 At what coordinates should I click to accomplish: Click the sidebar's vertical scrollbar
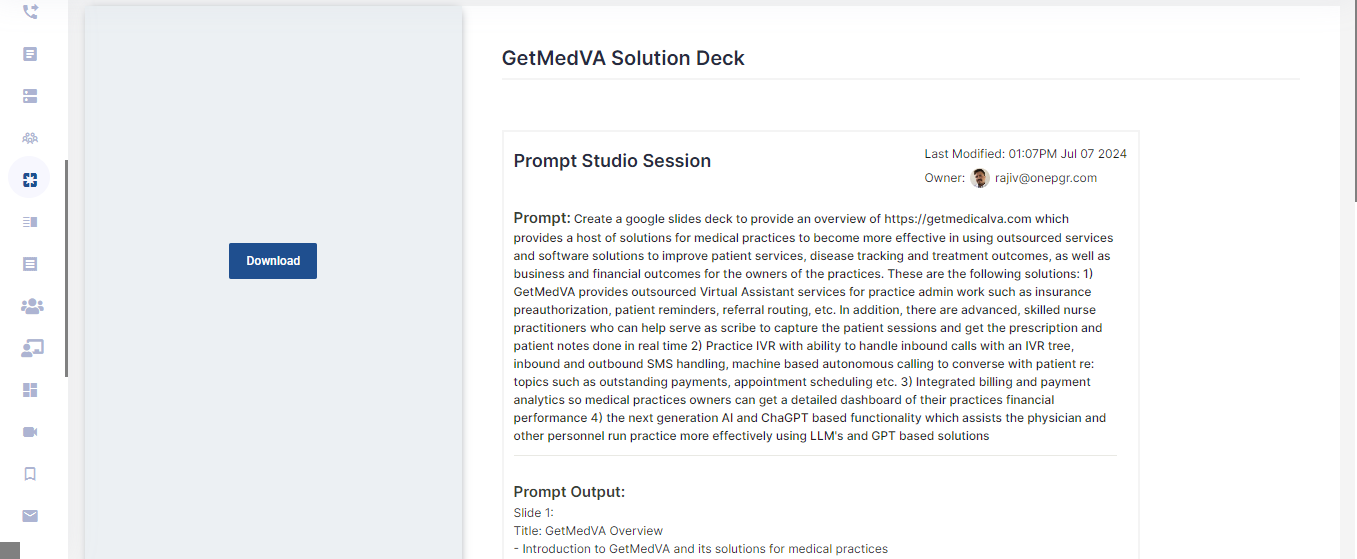click(67, 268)
